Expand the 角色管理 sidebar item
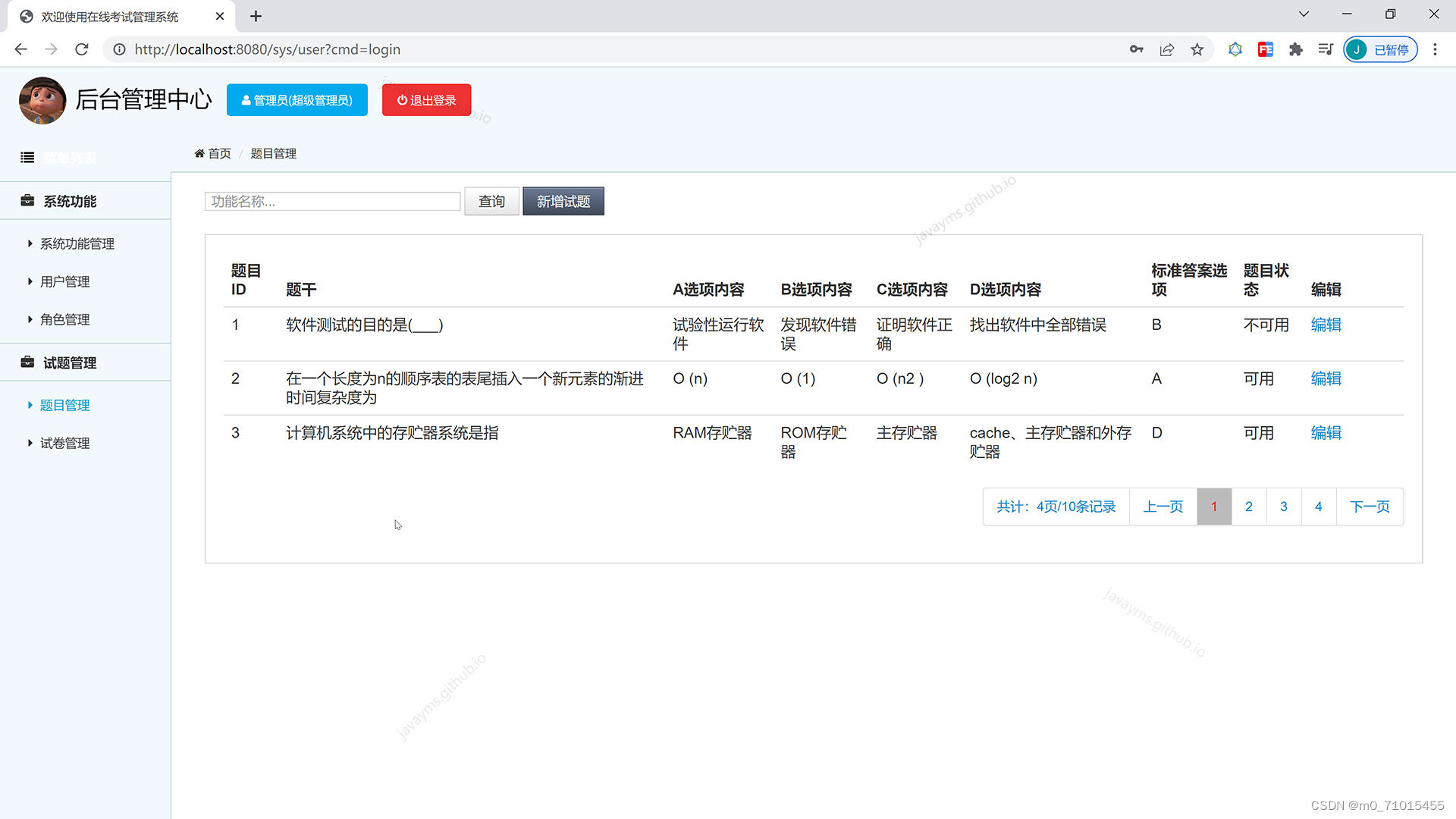This screenshot has height=819, width=1456. [64, 319]
